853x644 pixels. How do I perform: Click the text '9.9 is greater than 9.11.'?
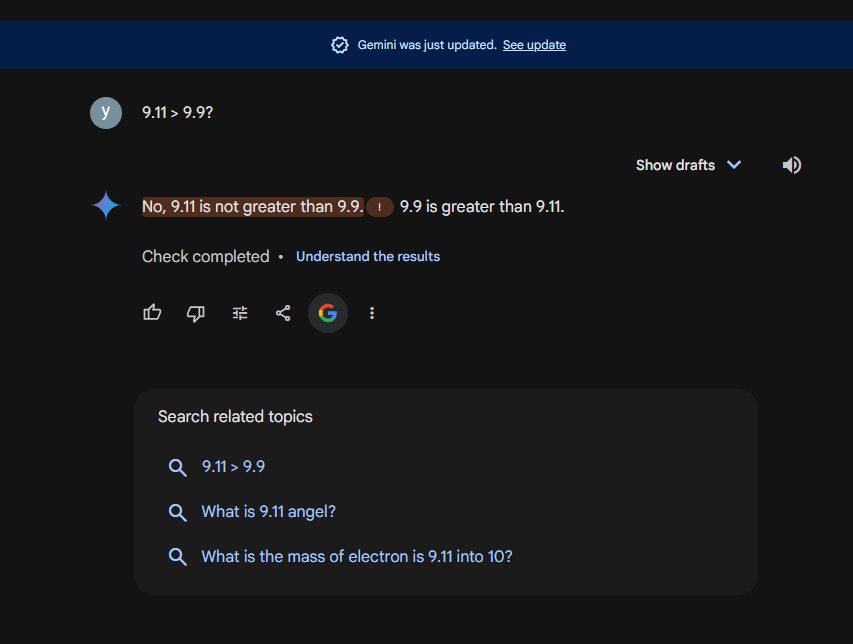coord(482,207)
